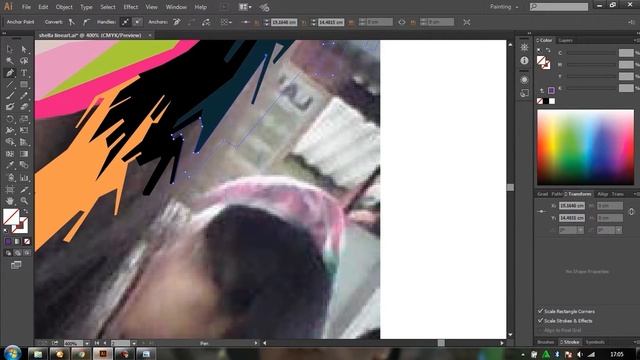Click the Y coordinate field in control bar
This screenshot has width=640, height=360.
click(x=331, y=22)
